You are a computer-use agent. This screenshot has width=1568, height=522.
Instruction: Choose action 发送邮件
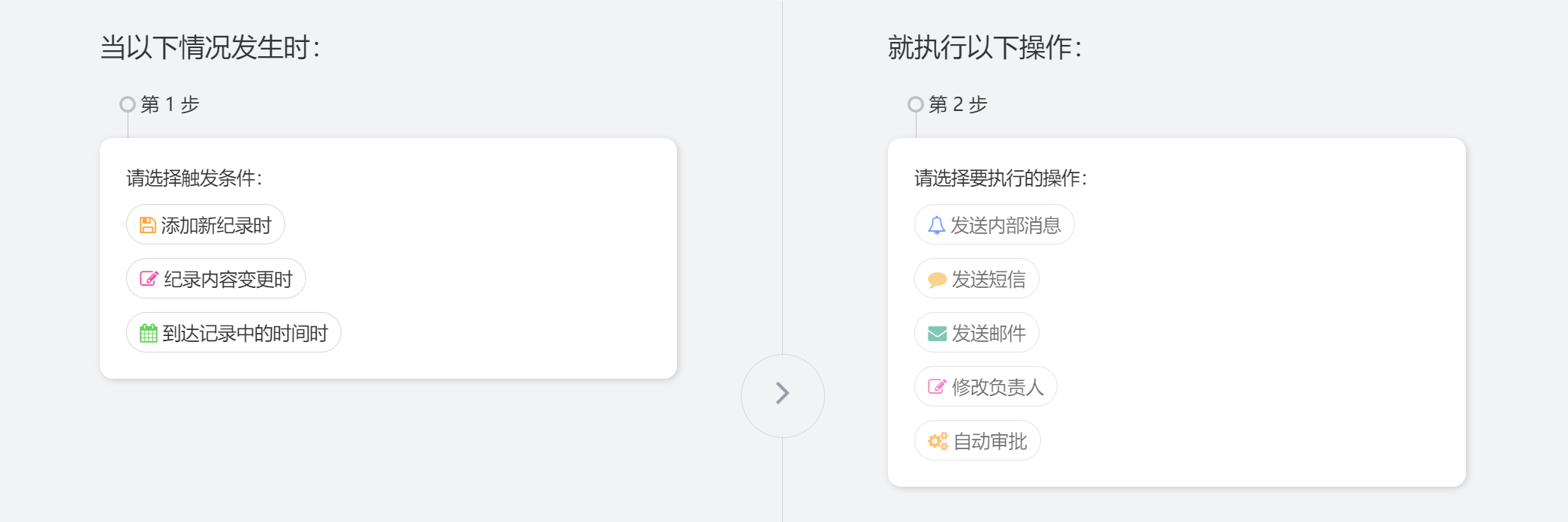[x=977, y=332]
